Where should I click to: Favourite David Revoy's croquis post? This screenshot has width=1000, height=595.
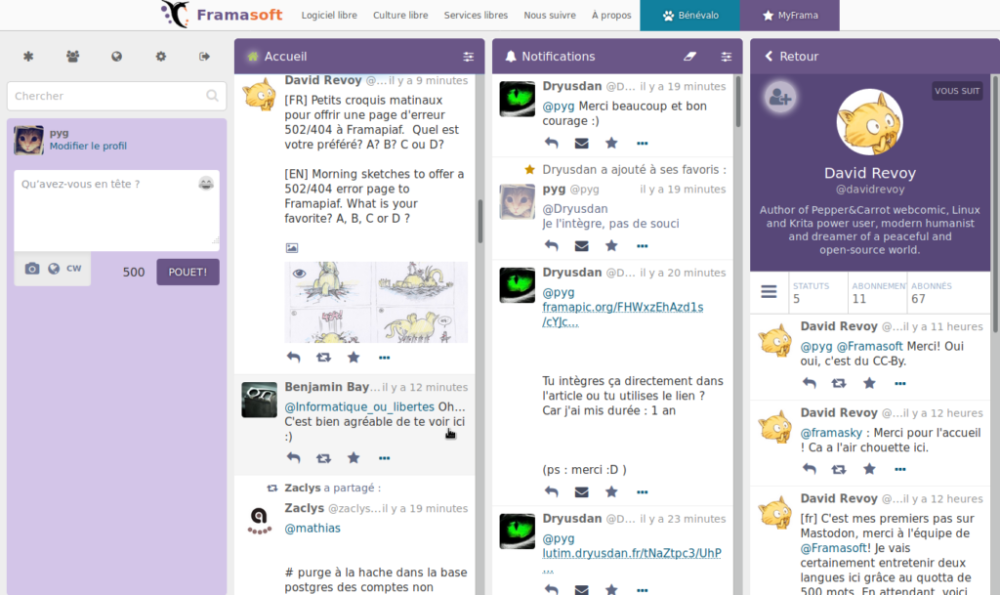[x=353, y=357]
